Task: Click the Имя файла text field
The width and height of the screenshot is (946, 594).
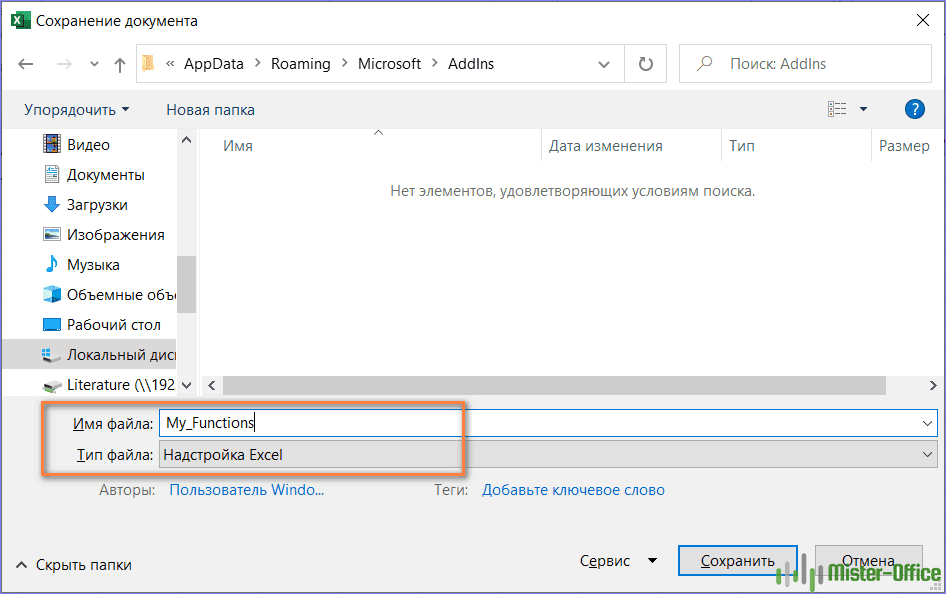Action: pos(540,423)
